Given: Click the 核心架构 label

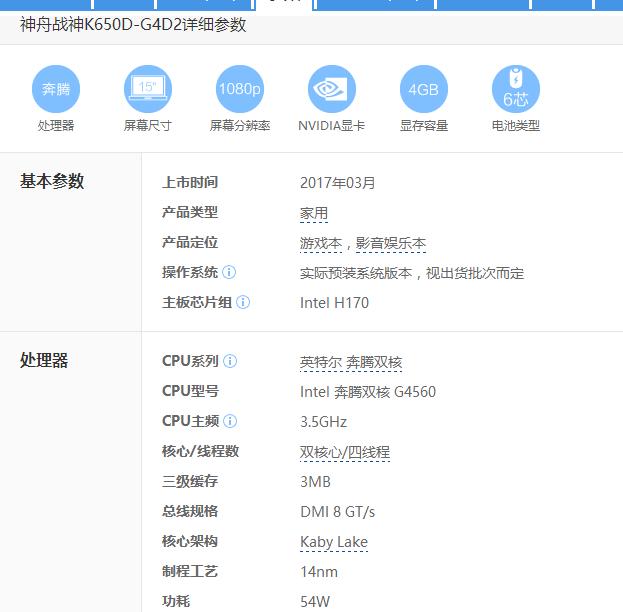Looking at the screenshot, I should (190, 541).
